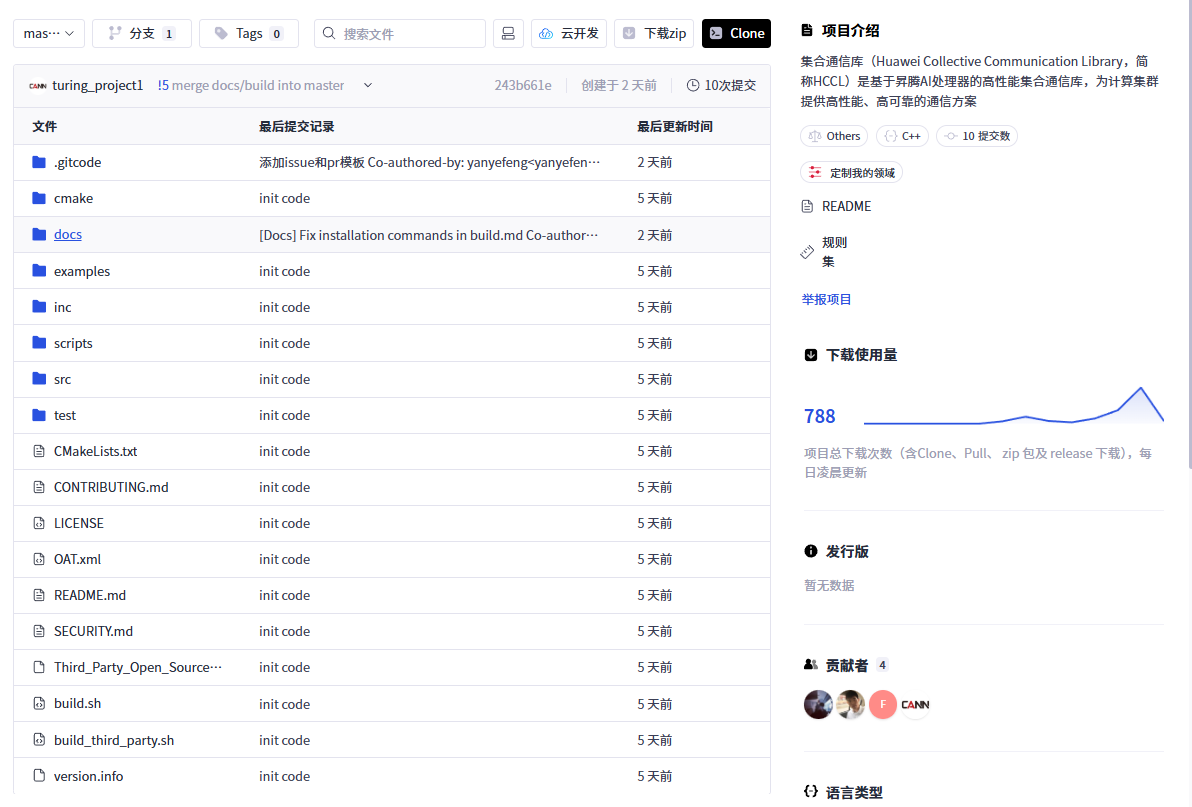This screenshot has width=1192, height=807.
Task: Click the SECURITY.md file icon
Action: 39,631
